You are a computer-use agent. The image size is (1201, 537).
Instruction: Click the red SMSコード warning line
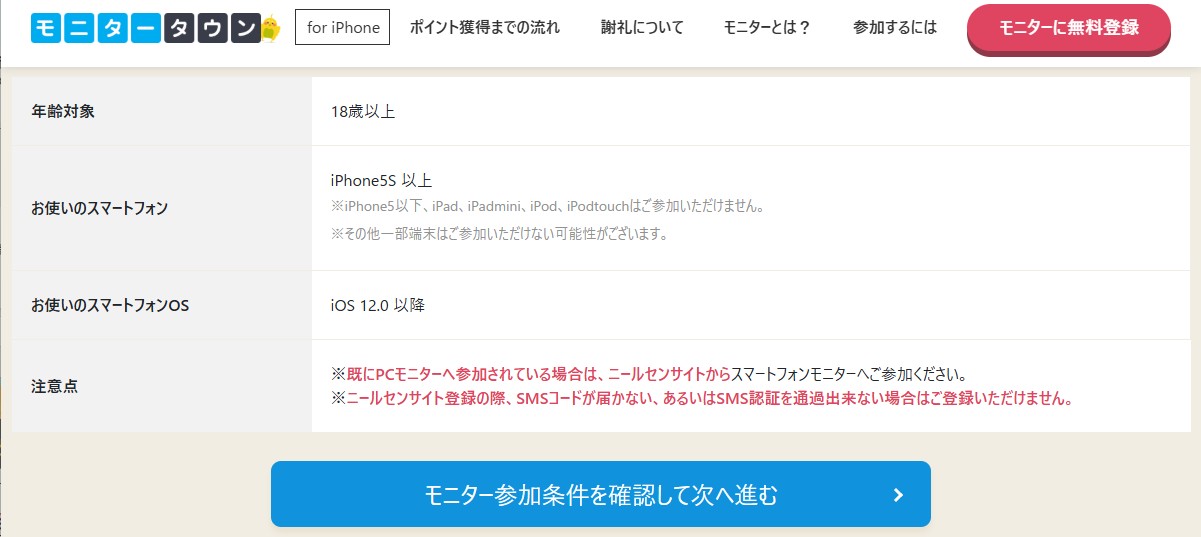(702, 398)
